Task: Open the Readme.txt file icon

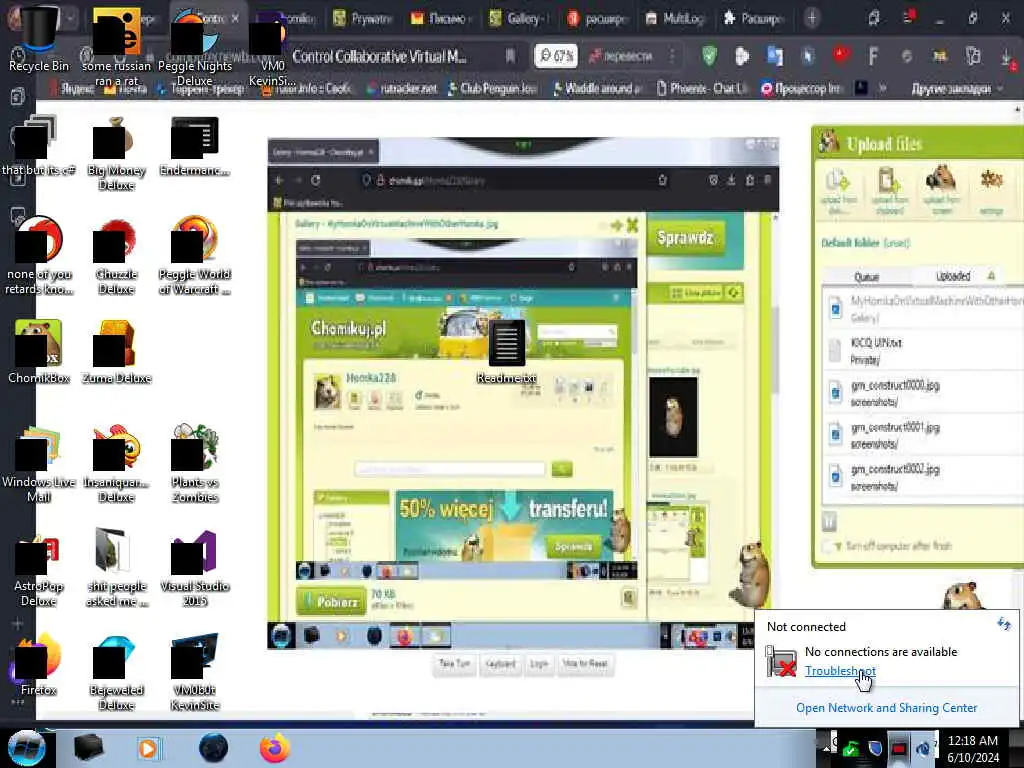Action: click(x=507, y=351)
